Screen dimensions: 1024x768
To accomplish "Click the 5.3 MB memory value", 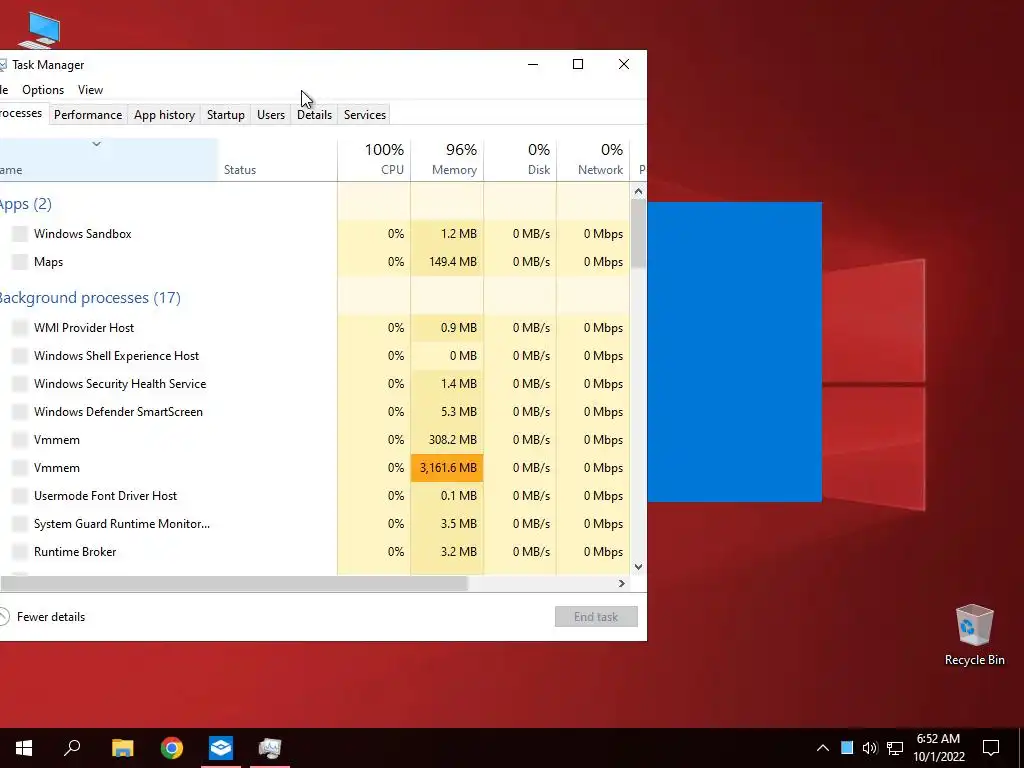I will click(x=458, y=412).
